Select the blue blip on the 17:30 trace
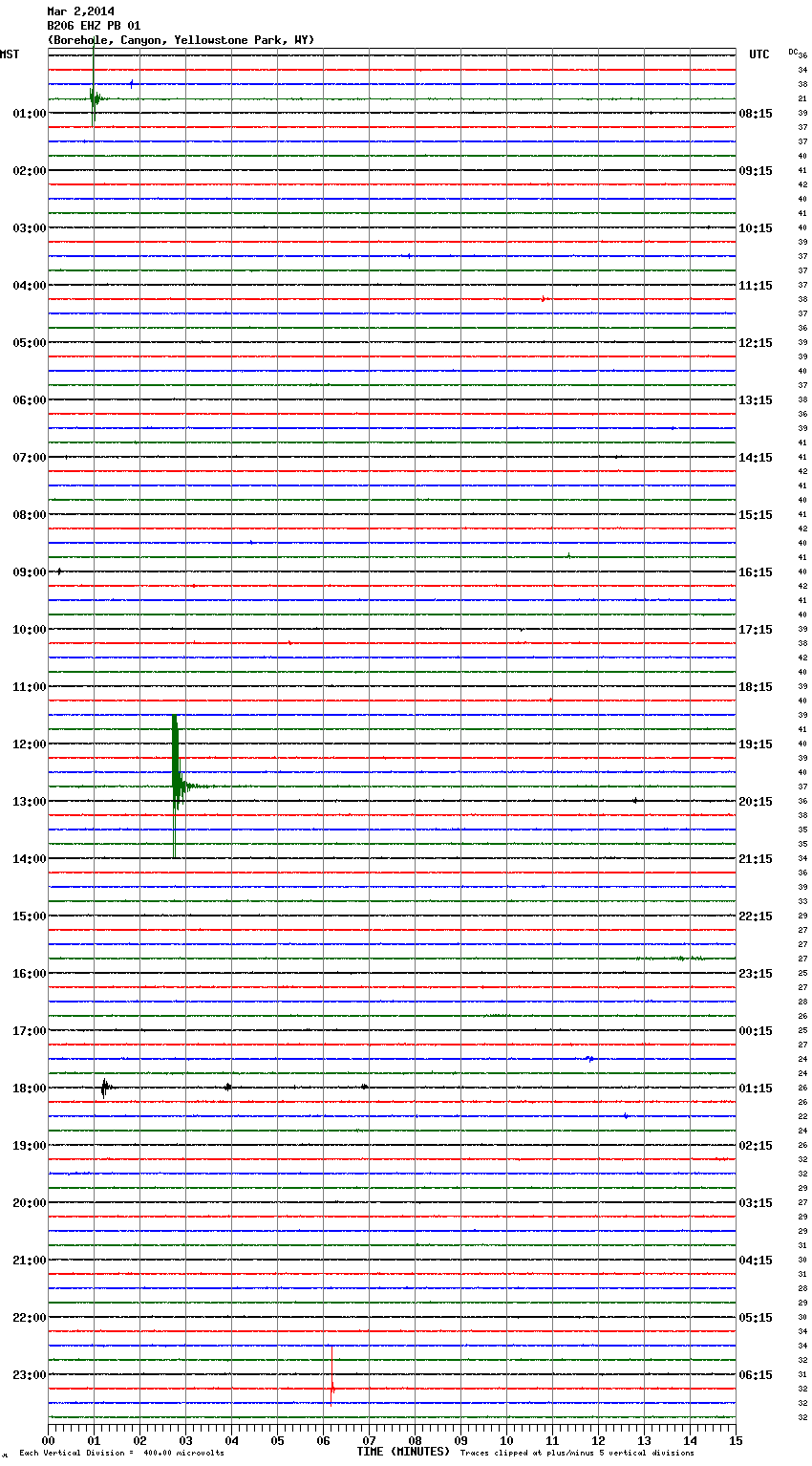 click(590, 1058)
